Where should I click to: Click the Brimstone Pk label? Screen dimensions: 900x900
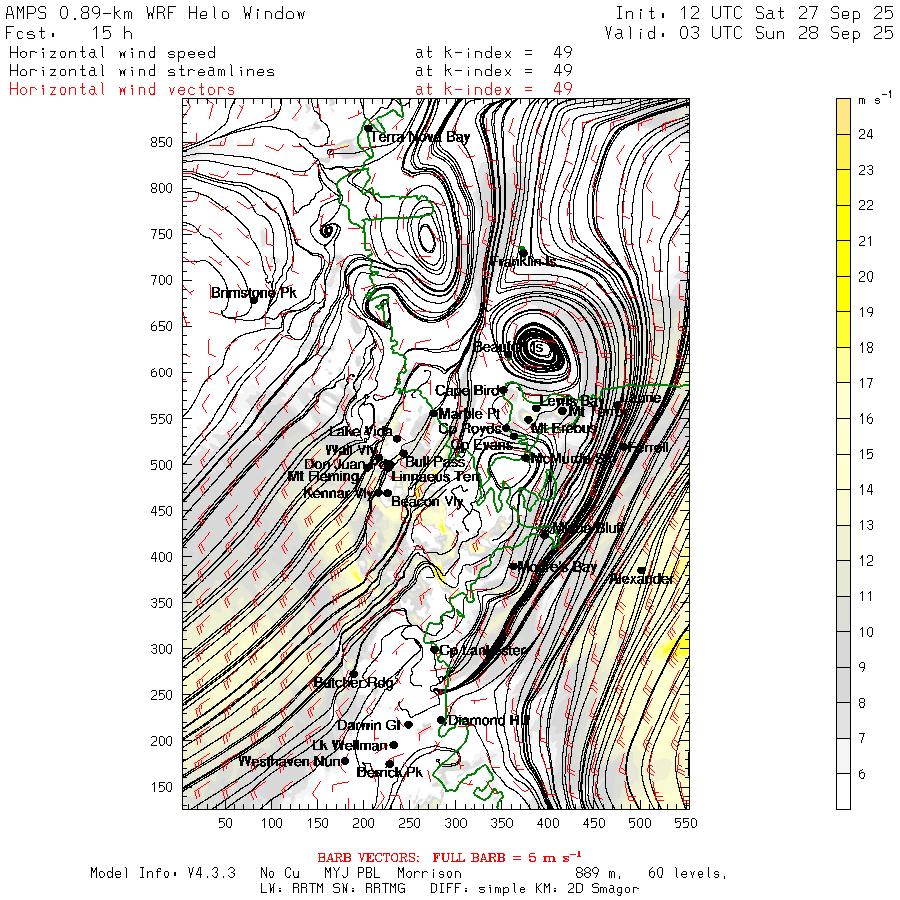pyautogui.click(x=254, y=293)
